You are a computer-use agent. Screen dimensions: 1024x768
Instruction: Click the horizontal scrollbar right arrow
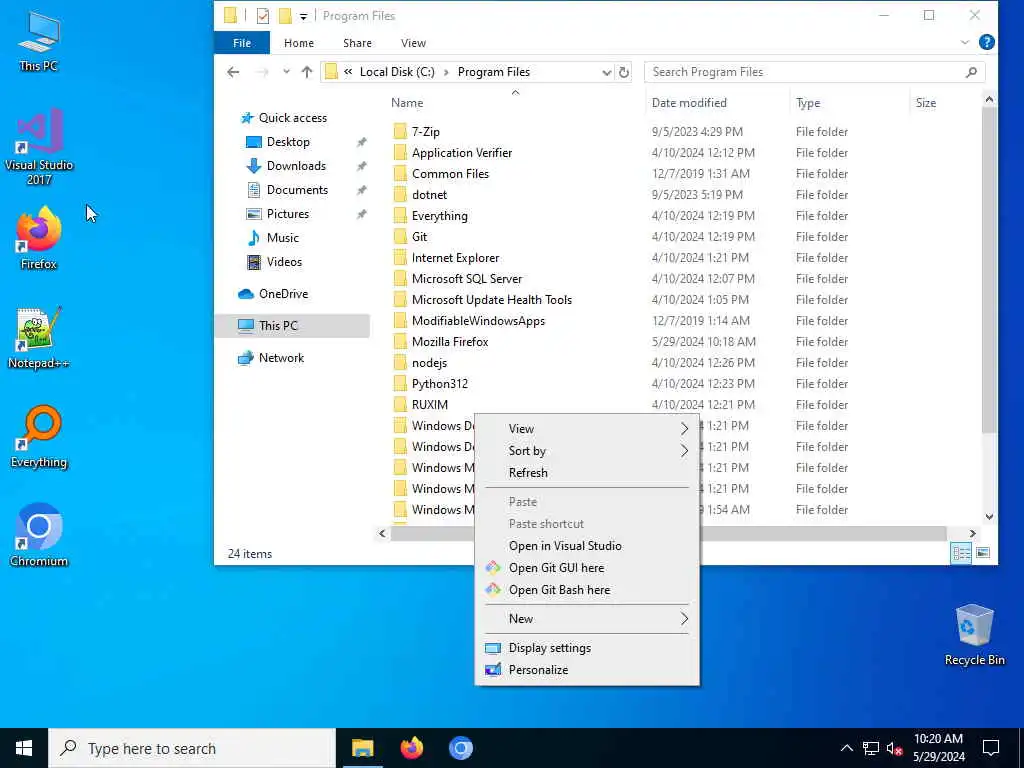point(972,534)
